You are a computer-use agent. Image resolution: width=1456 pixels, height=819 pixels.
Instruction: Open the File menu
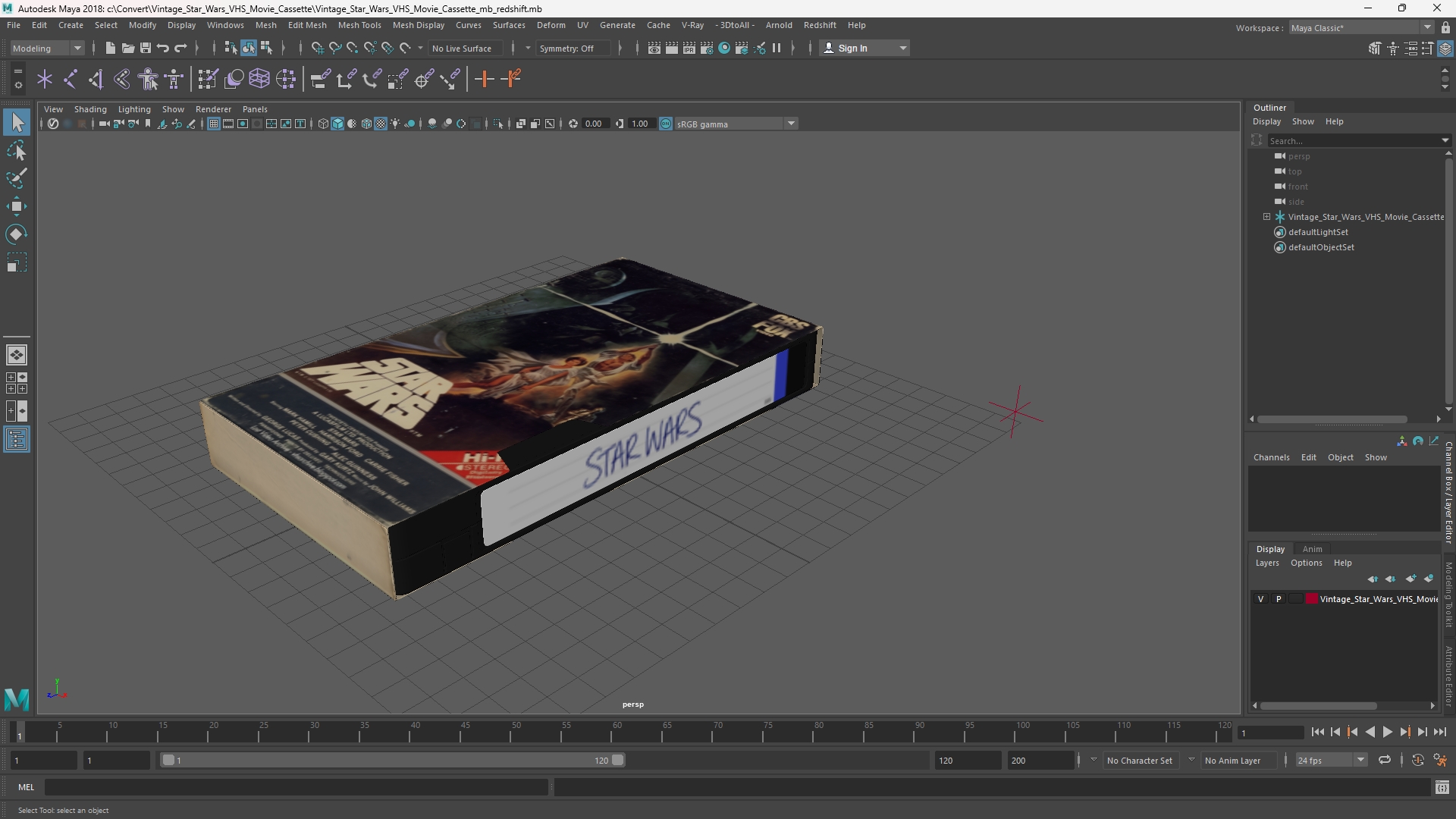coord(14,25)
